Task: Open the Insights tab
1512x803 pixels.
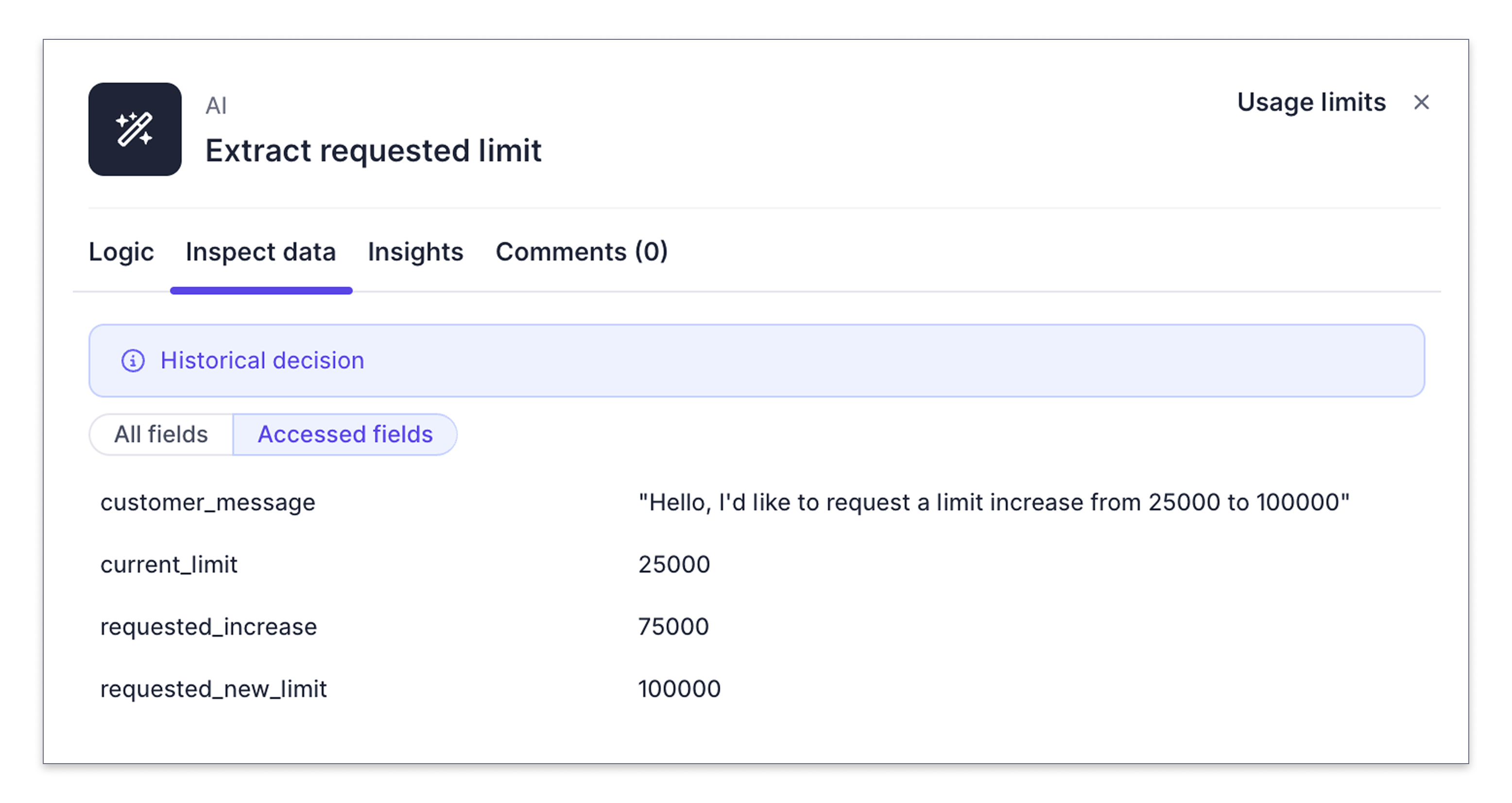Action: pos(415,252)
